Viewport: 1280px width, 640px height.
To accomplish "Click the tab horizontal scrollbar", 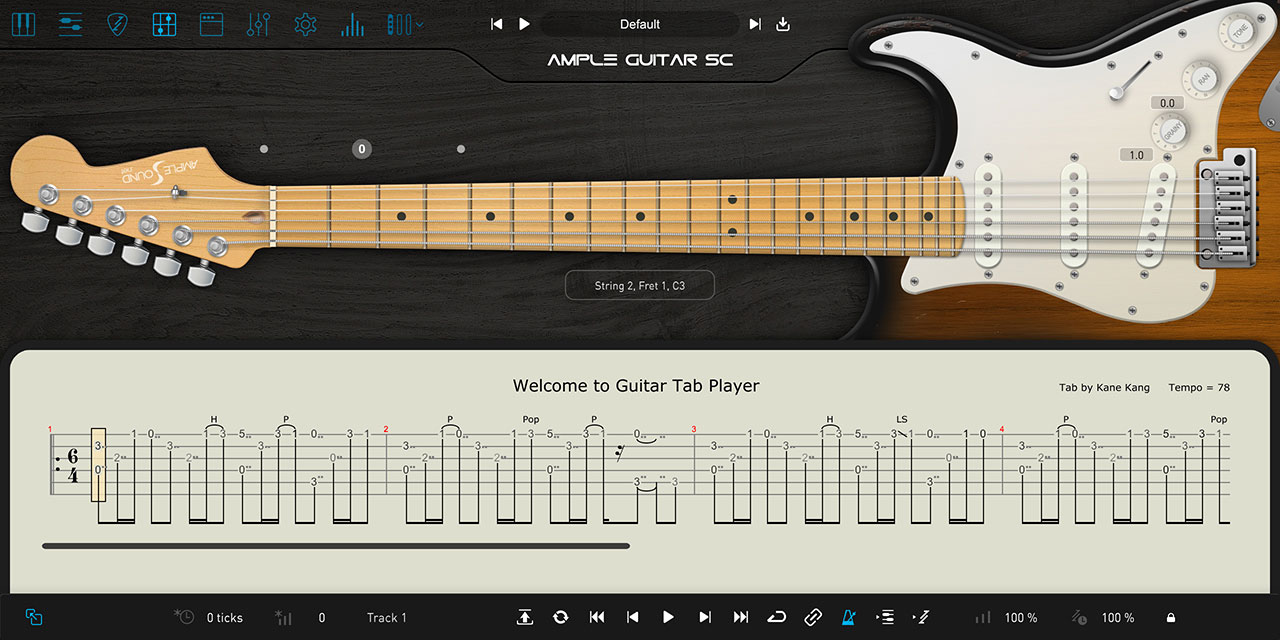I will click(x=336, y=546).
